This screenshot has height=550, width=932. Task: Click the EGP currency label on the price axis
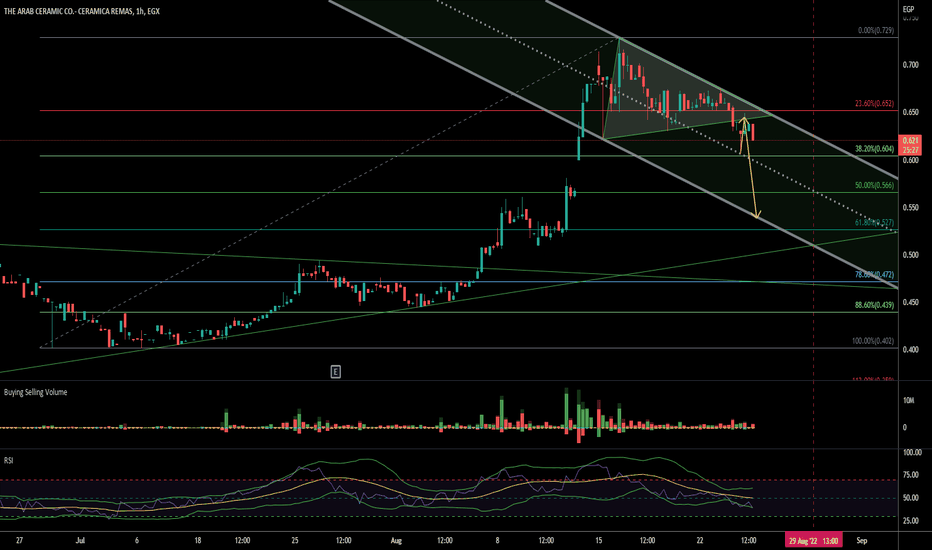tap(908, 10)
